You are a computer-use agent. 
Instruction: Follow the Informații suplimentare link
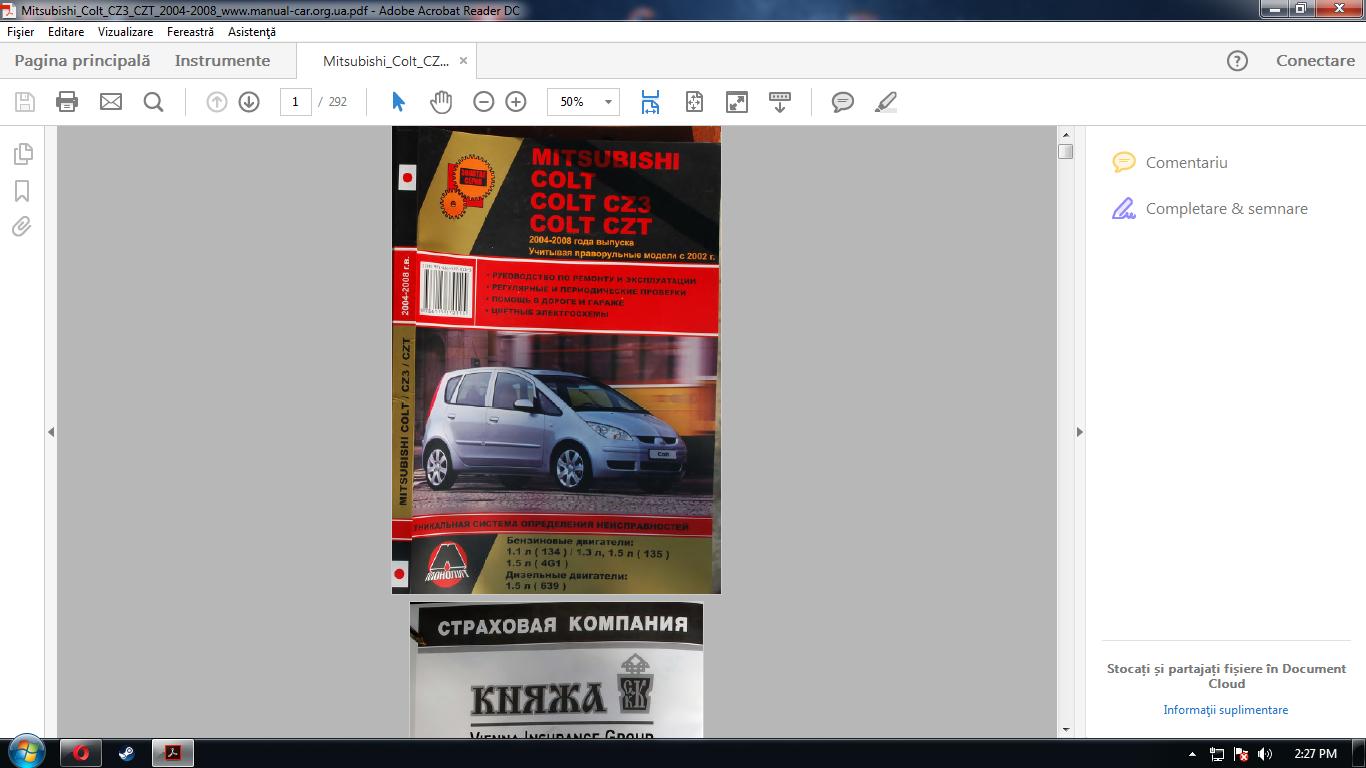[1225, 710]
